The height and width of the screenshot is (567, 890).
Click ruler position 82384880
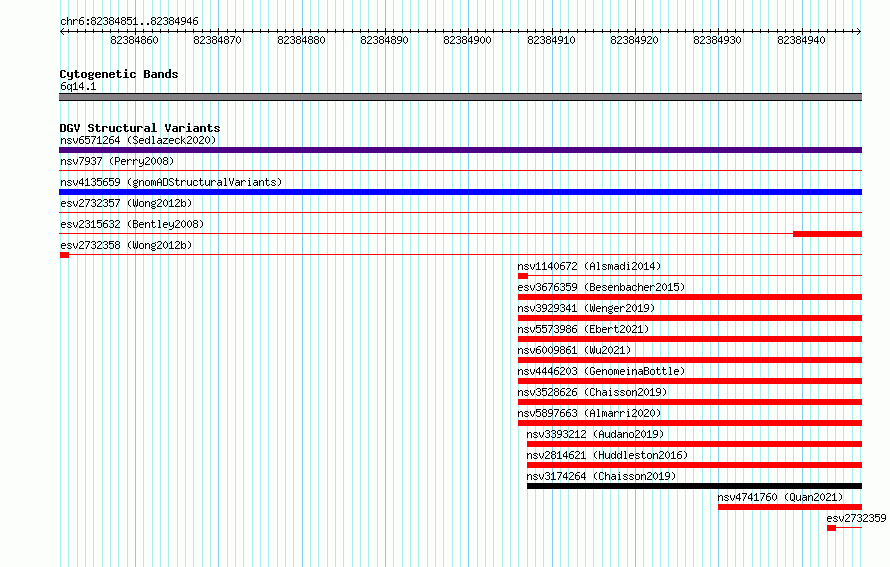click(301, 40)
